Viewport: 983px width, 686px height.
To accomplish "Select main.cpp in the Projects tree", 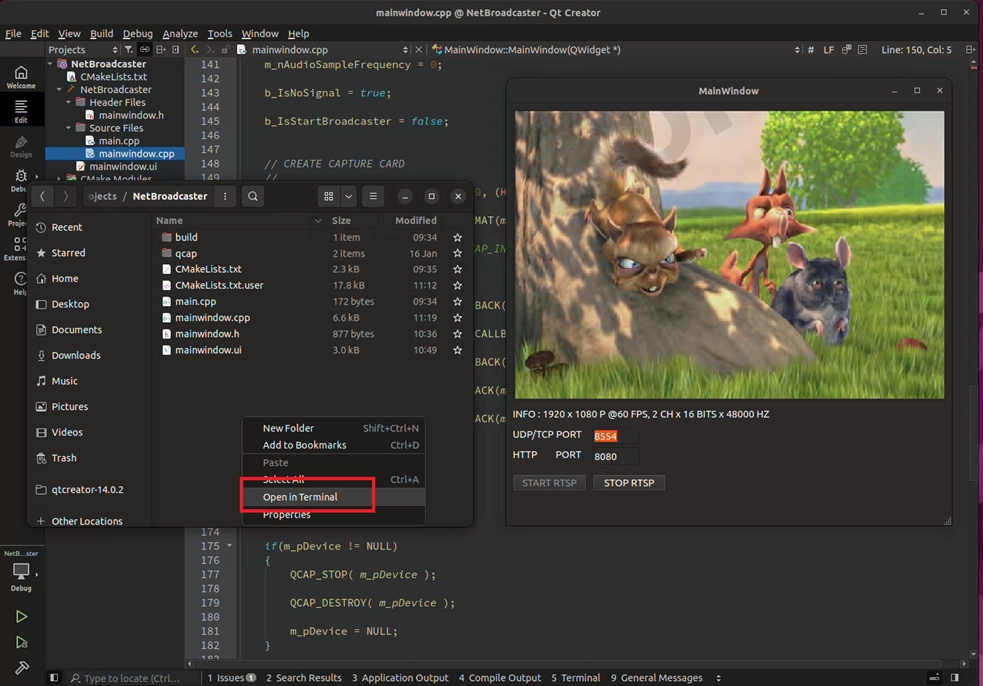I will [118, 141].
